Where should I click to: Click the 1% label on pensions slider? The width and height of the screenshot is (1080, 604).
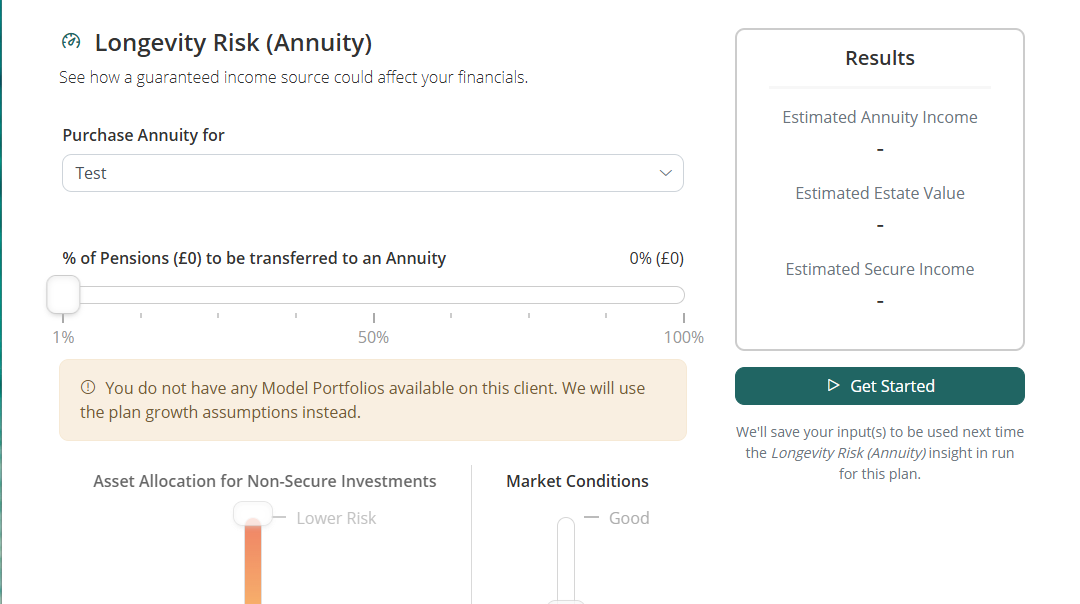point(63,338)
